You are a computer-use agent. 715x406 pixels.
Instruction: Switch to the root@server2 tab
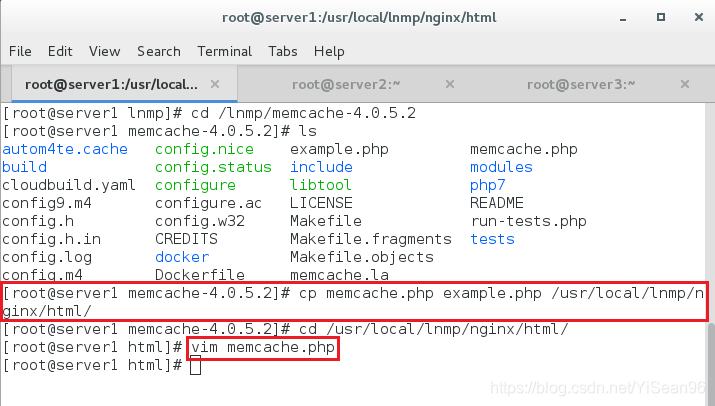tap(346, 84)
